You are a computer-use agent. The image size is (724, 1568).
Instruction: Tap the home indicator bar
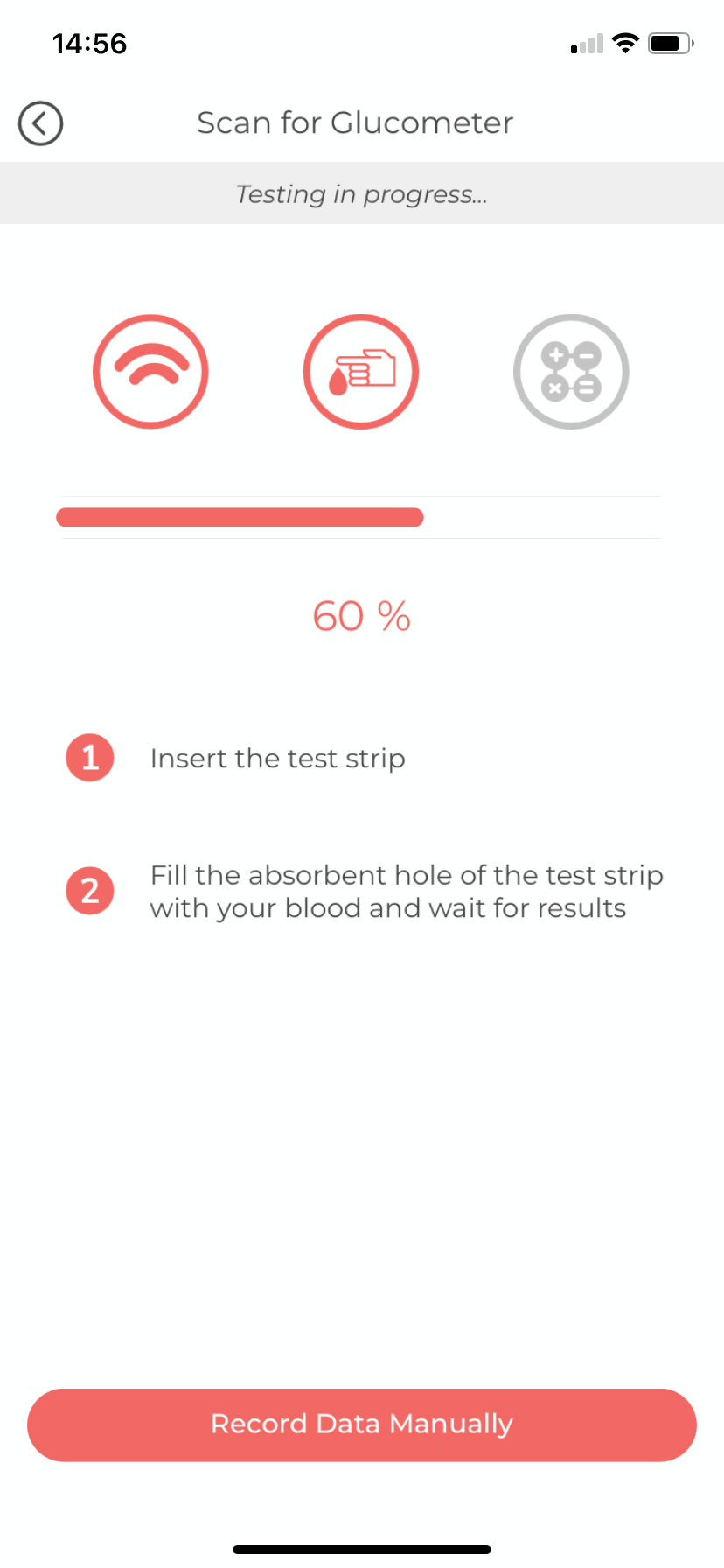pos(362,1549)
